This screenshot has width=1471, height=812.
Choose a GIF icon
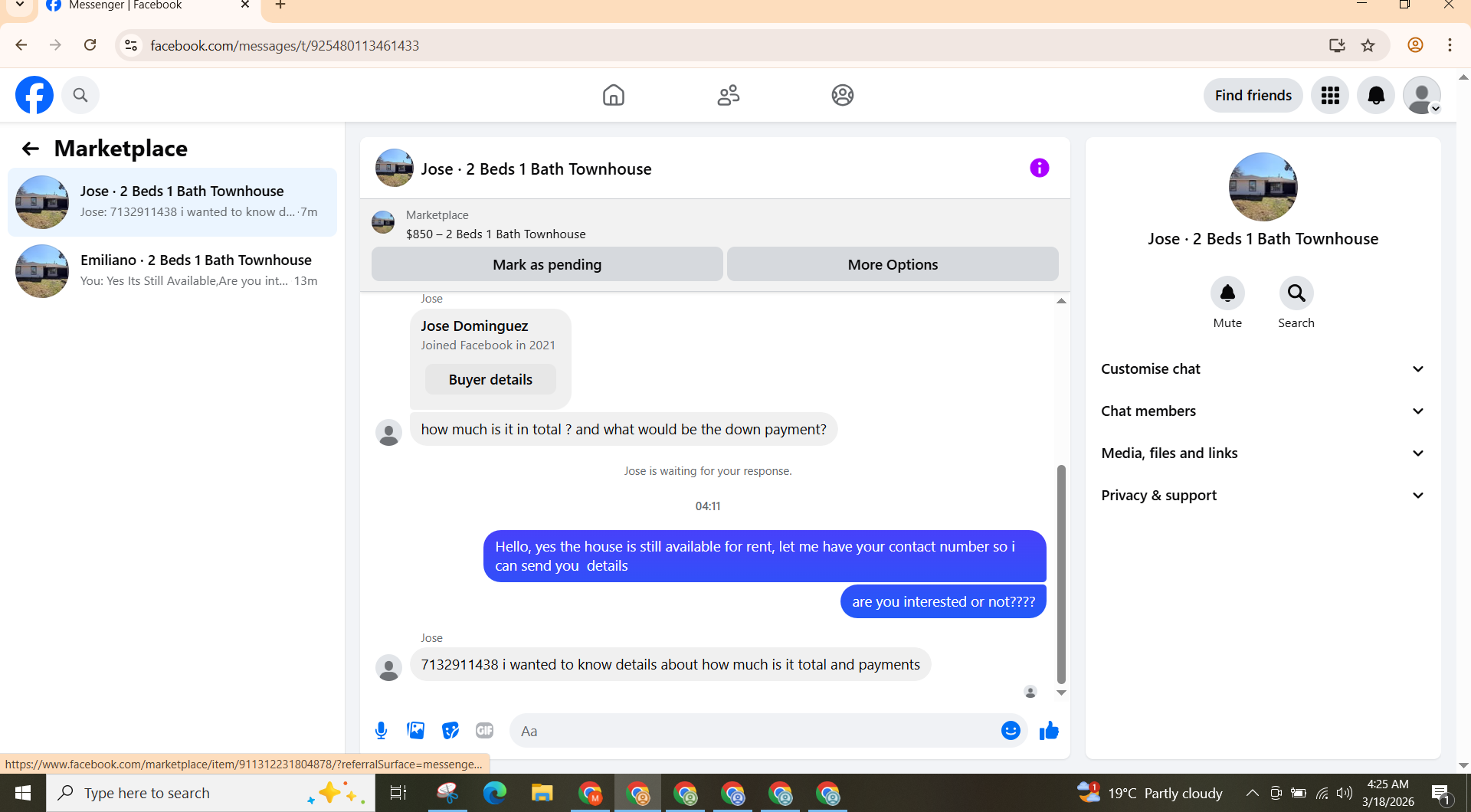point(485,731)
